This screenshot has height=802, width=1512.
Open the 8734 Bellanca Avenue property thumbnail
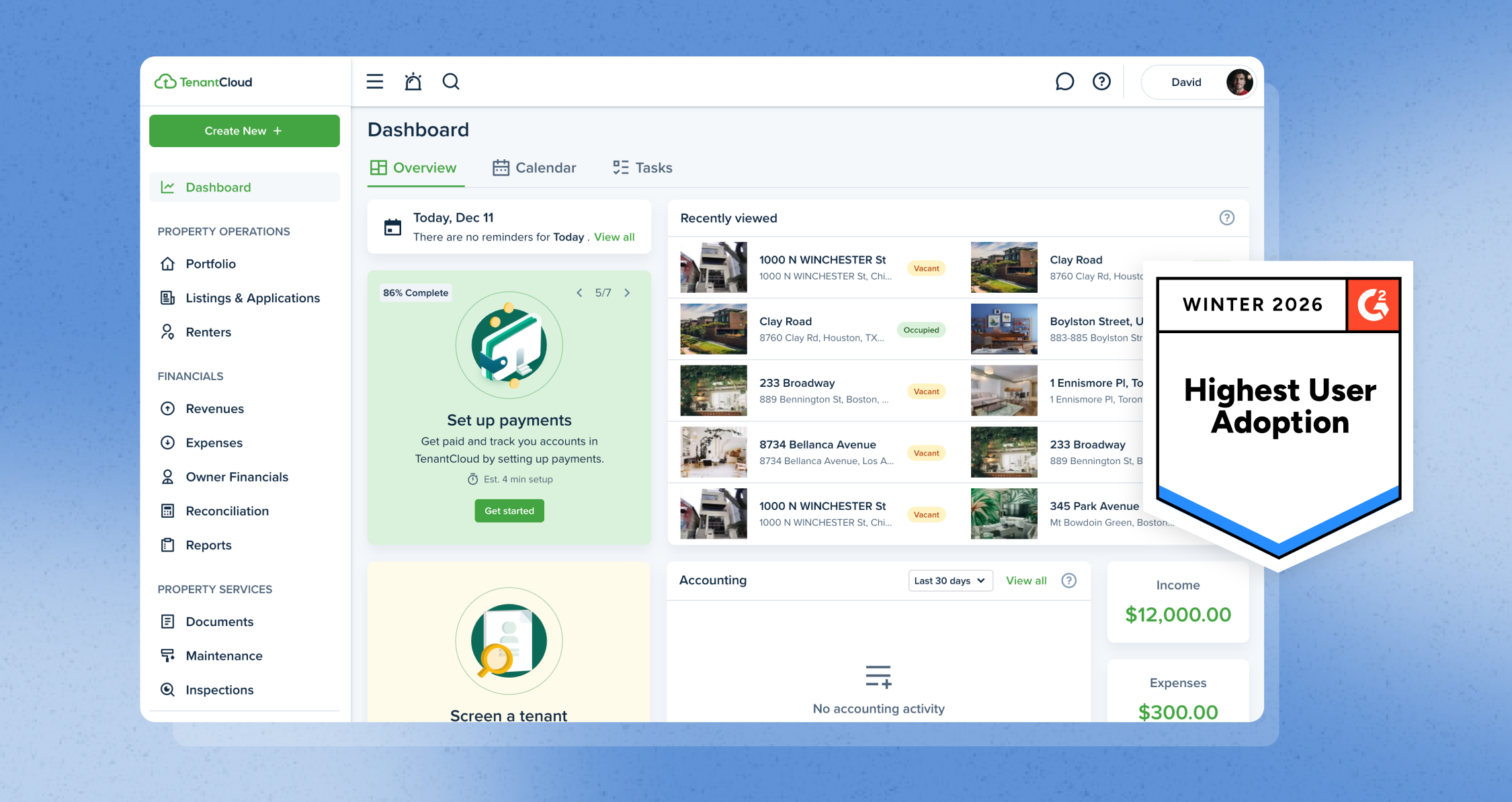713,452
